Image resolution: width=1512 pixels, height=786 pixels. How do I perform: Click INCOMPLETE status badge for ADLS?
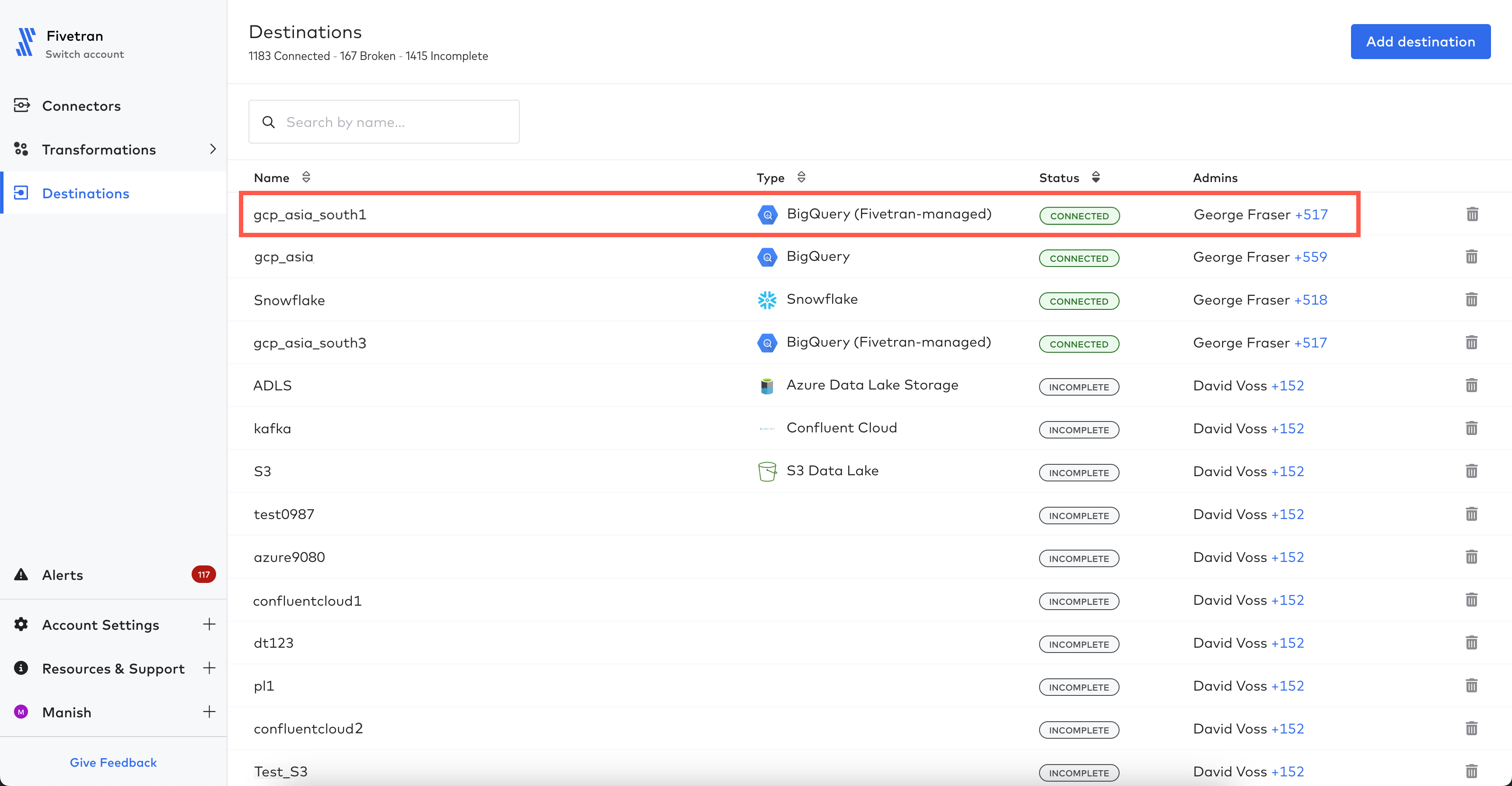pyautogui.click(x=1079, y=387)
